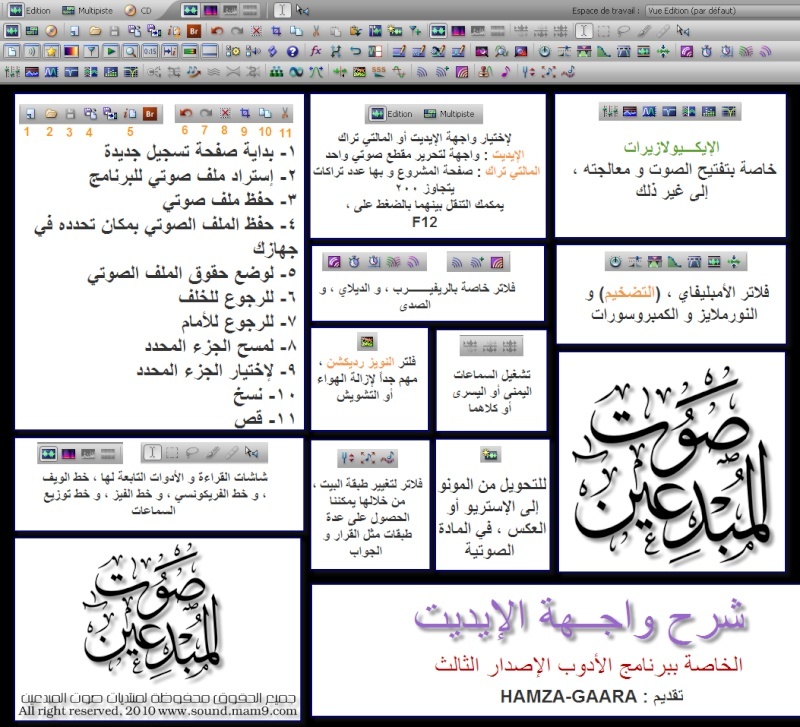Click the Cut scissors icon in top toolbar

[316, 31]
